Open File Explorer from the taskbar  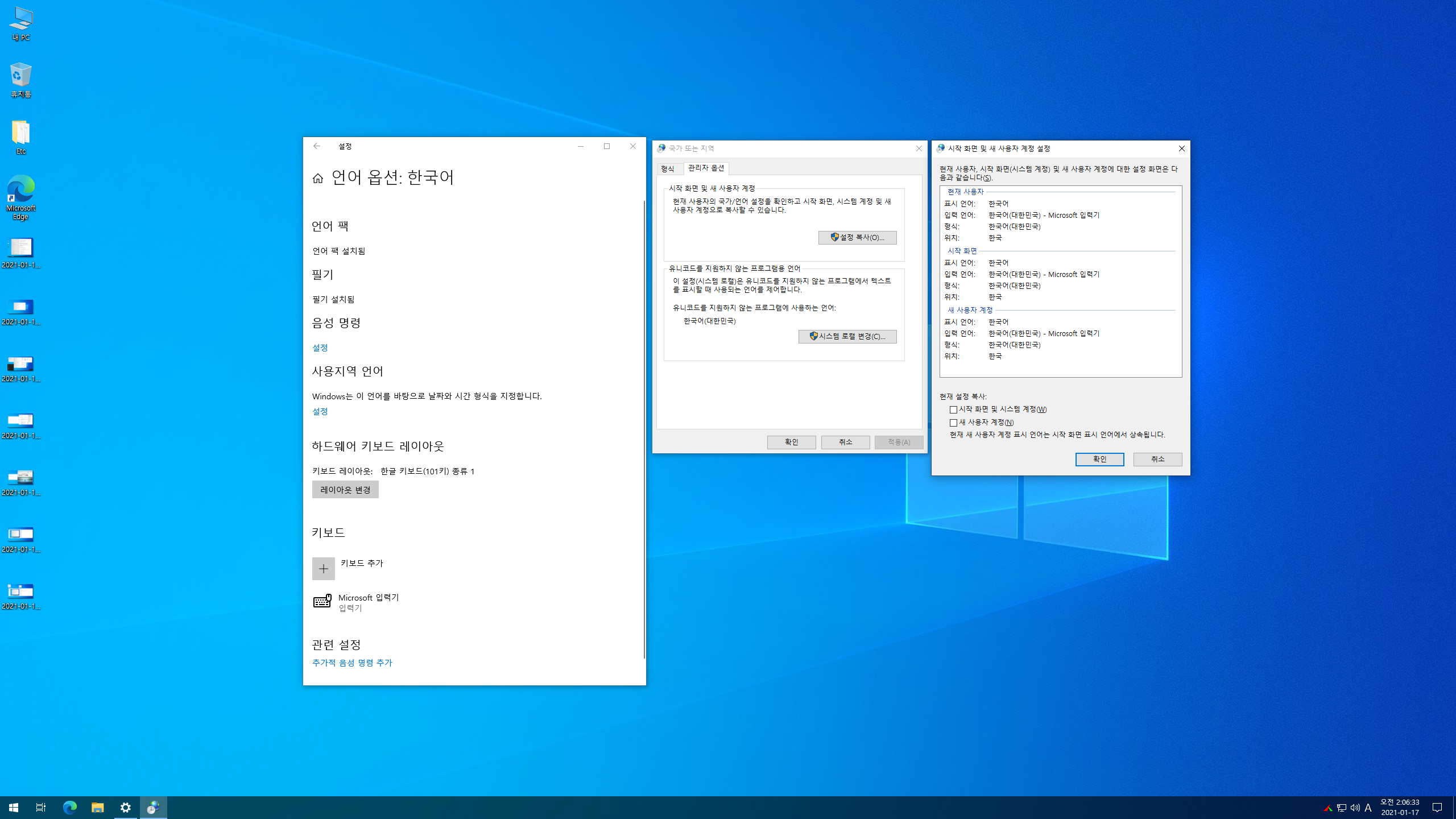98,807
